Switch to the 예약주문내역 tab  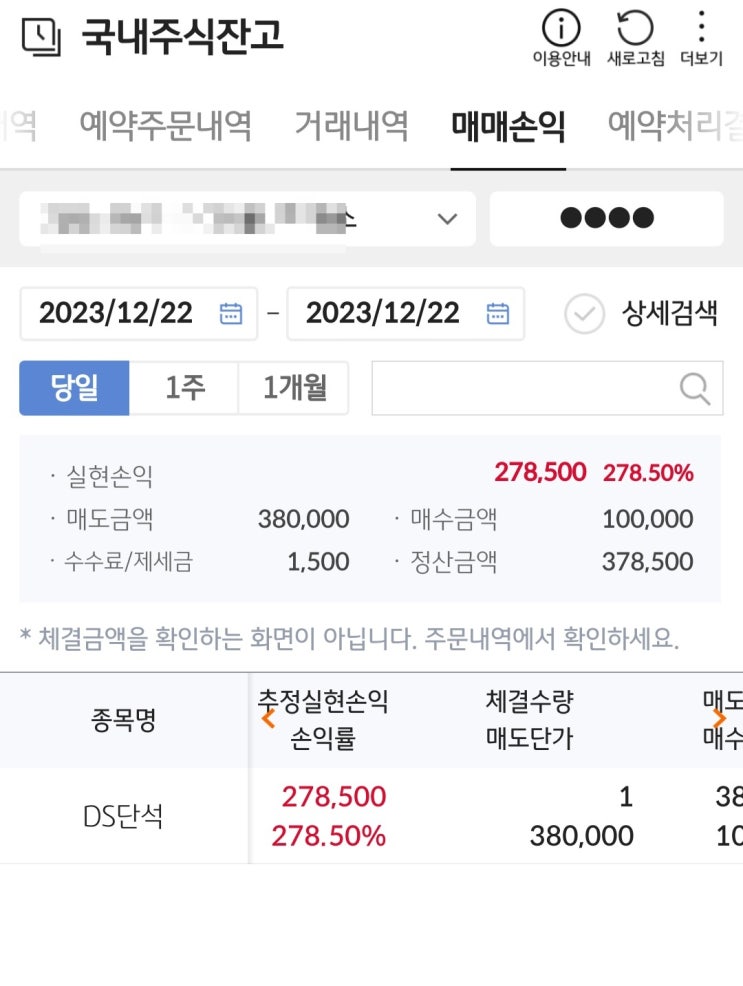165,125
